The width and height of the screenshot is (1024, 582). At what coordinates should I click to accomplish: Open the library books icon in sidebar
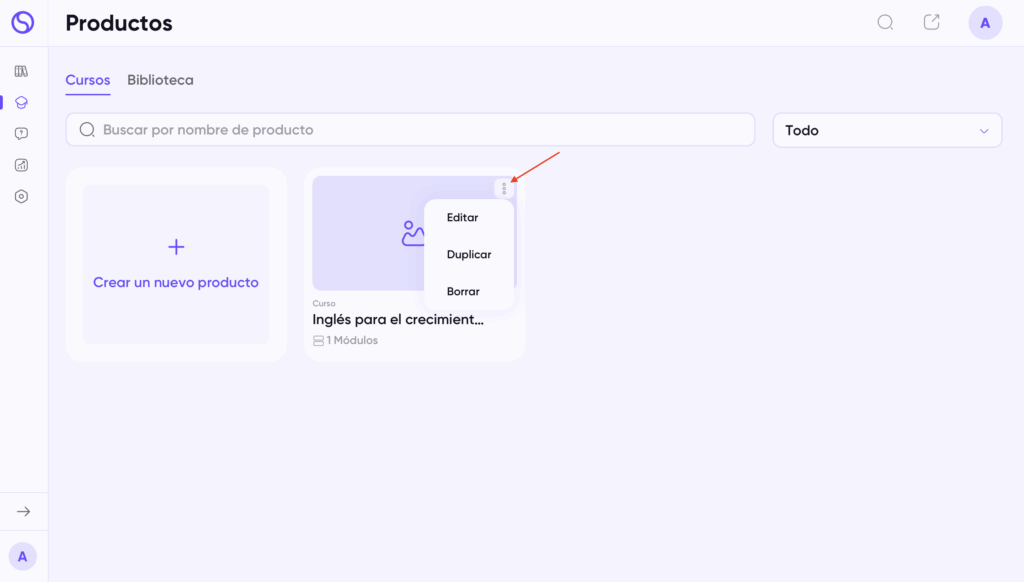coord(21,71)
